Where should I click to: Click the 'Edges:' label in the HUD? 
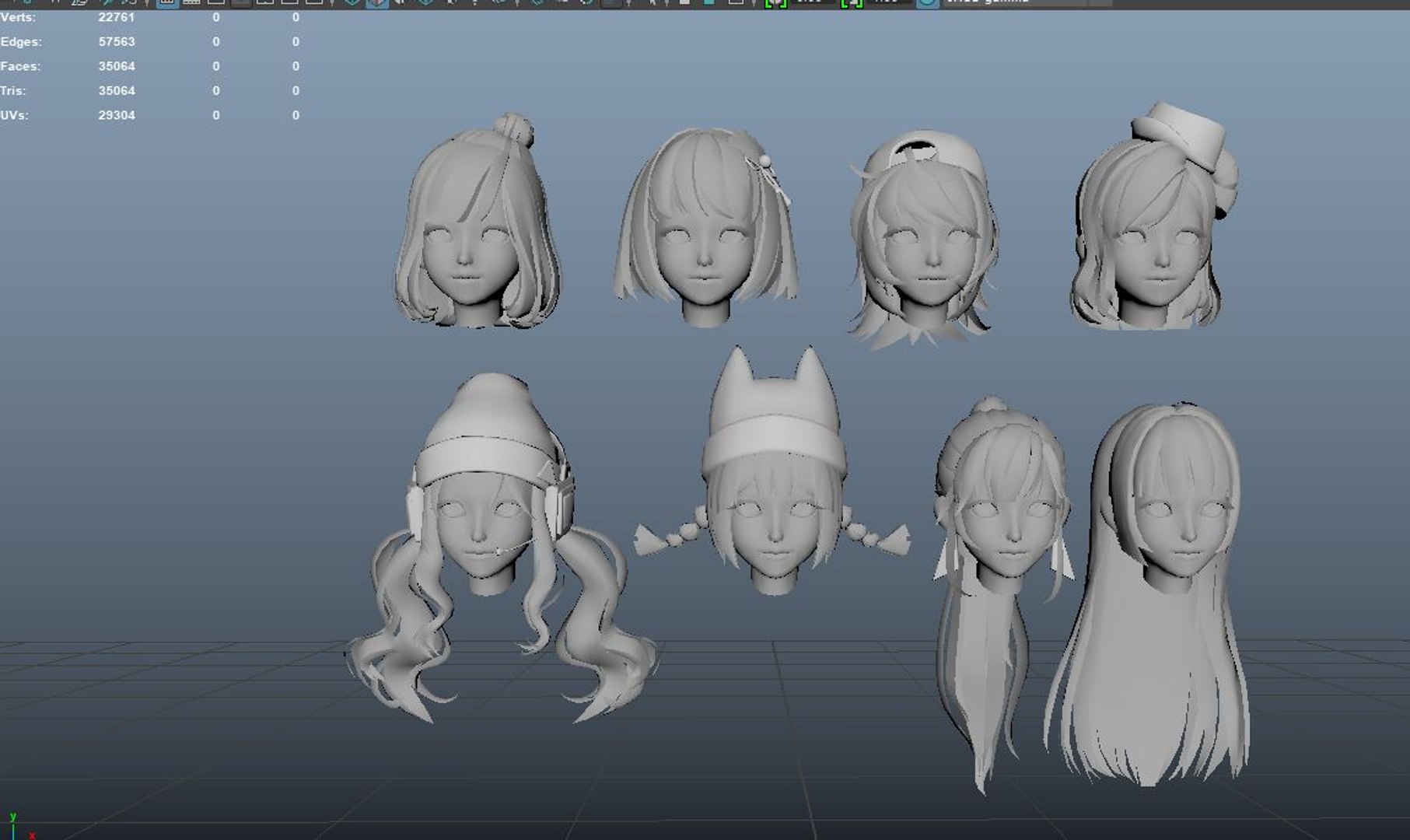(21, 42)
